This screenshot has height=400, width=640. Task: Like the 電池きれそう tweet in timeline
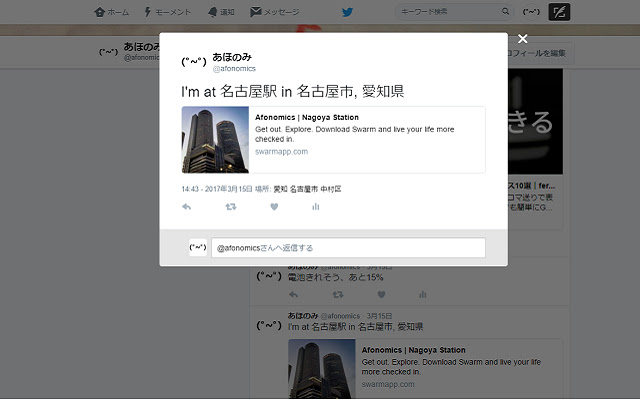tap(381, 294)
